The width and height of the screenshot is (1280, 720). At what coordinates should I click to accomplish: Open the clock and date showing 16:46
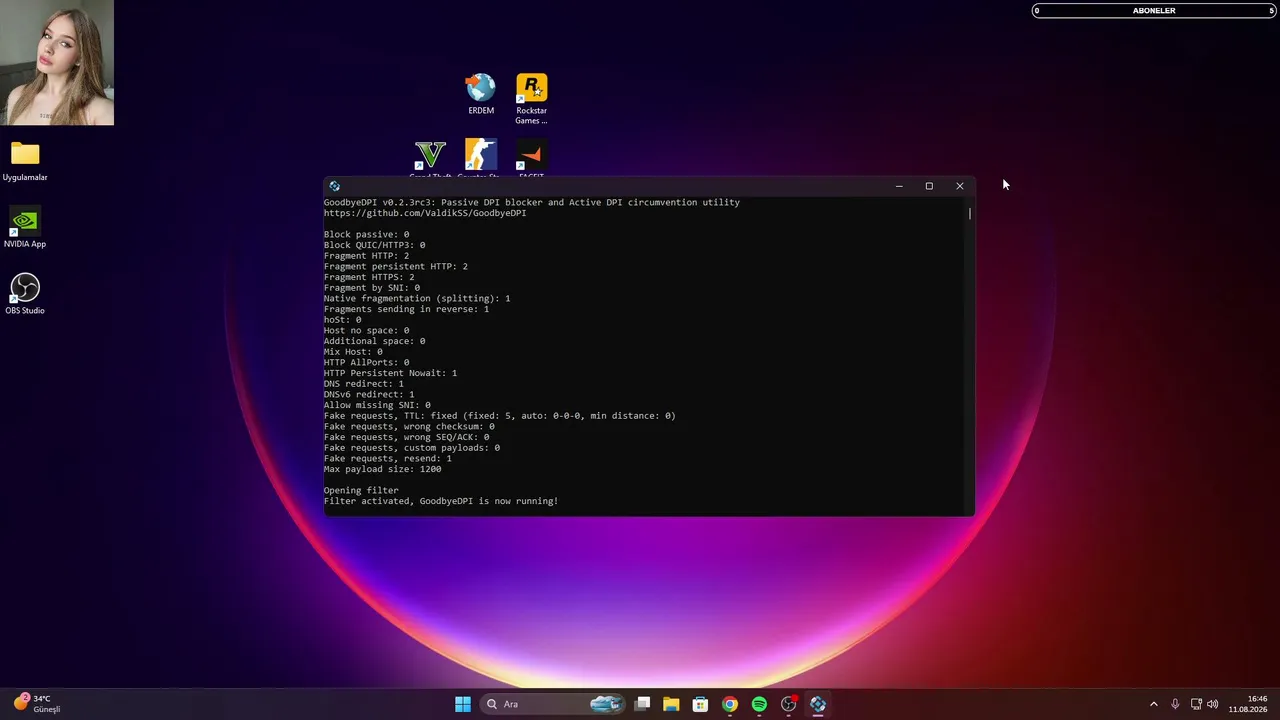pos(1248,704)
